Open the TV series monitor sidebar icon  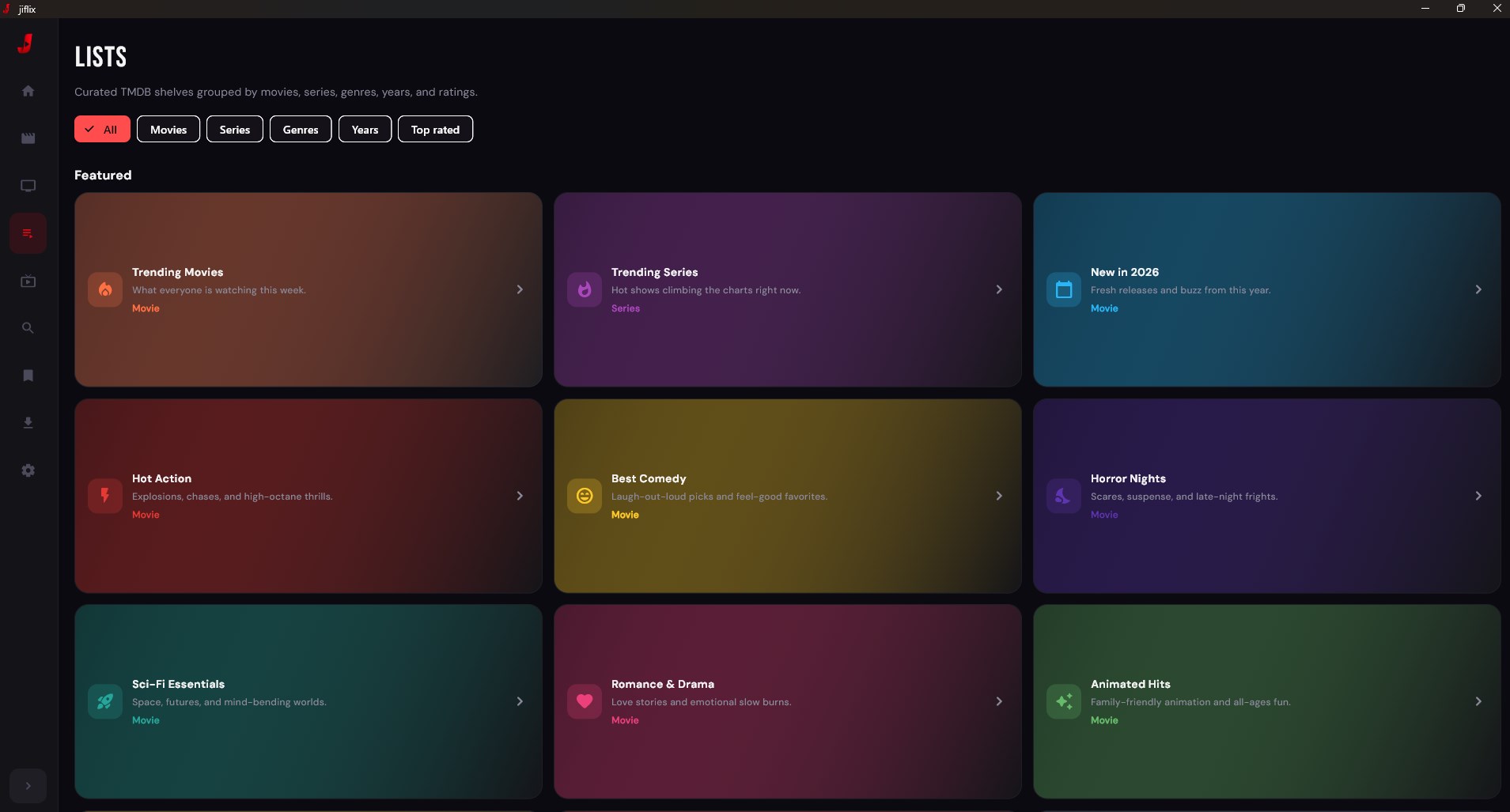click(x=28, y=186)
